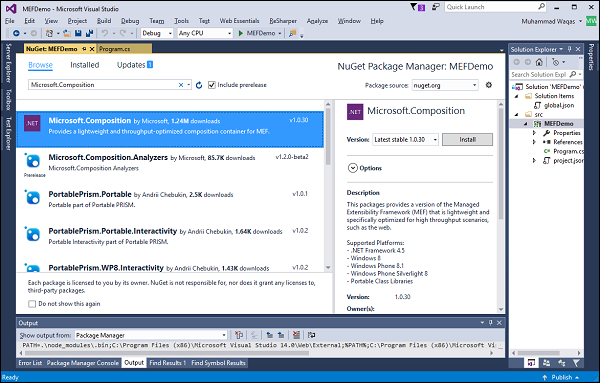Select PortablePrism.Portable package row
The height and width of the screenshot is (383, 600).
tap(170, 203)
